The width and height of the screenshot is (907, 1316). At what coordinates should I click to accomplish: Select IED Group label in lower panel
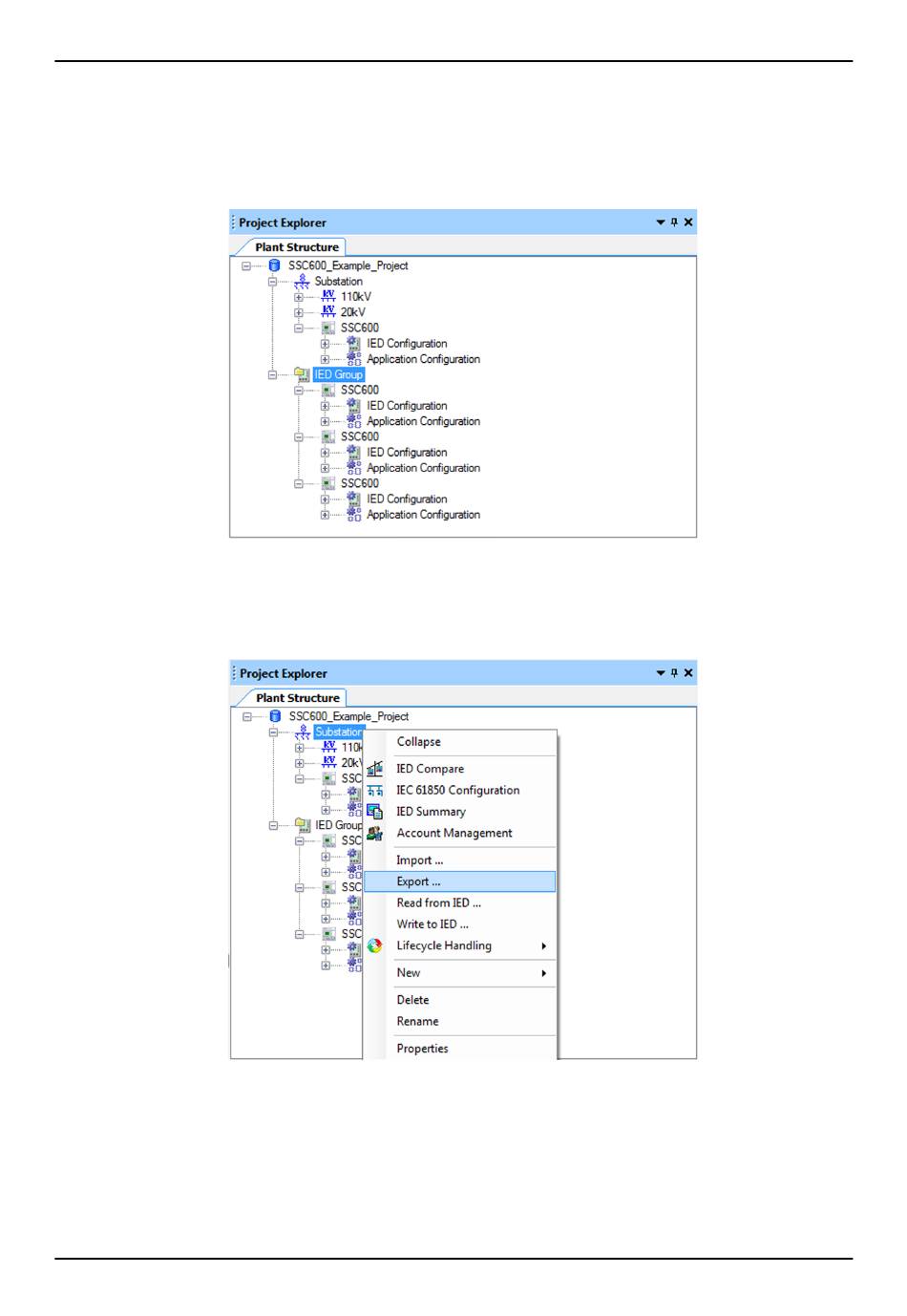point(339,825)
